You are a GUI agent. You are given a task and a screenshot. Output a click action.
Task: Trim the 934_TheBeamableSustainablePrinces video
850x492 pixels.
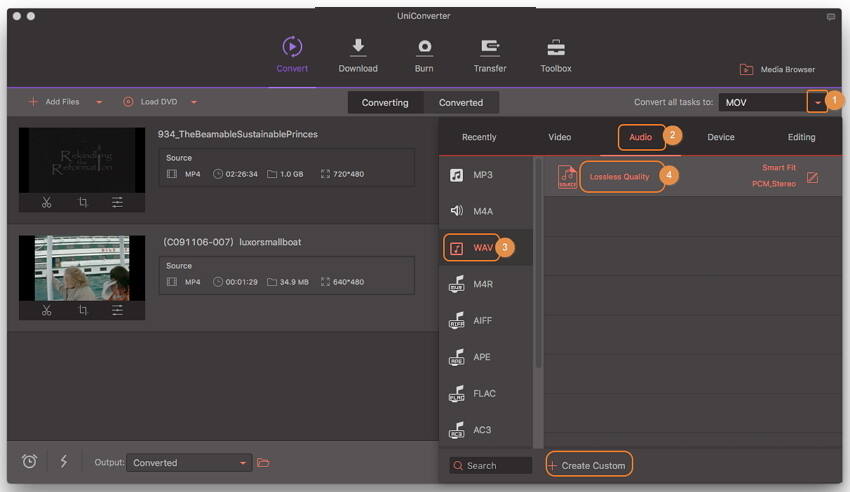47,203
